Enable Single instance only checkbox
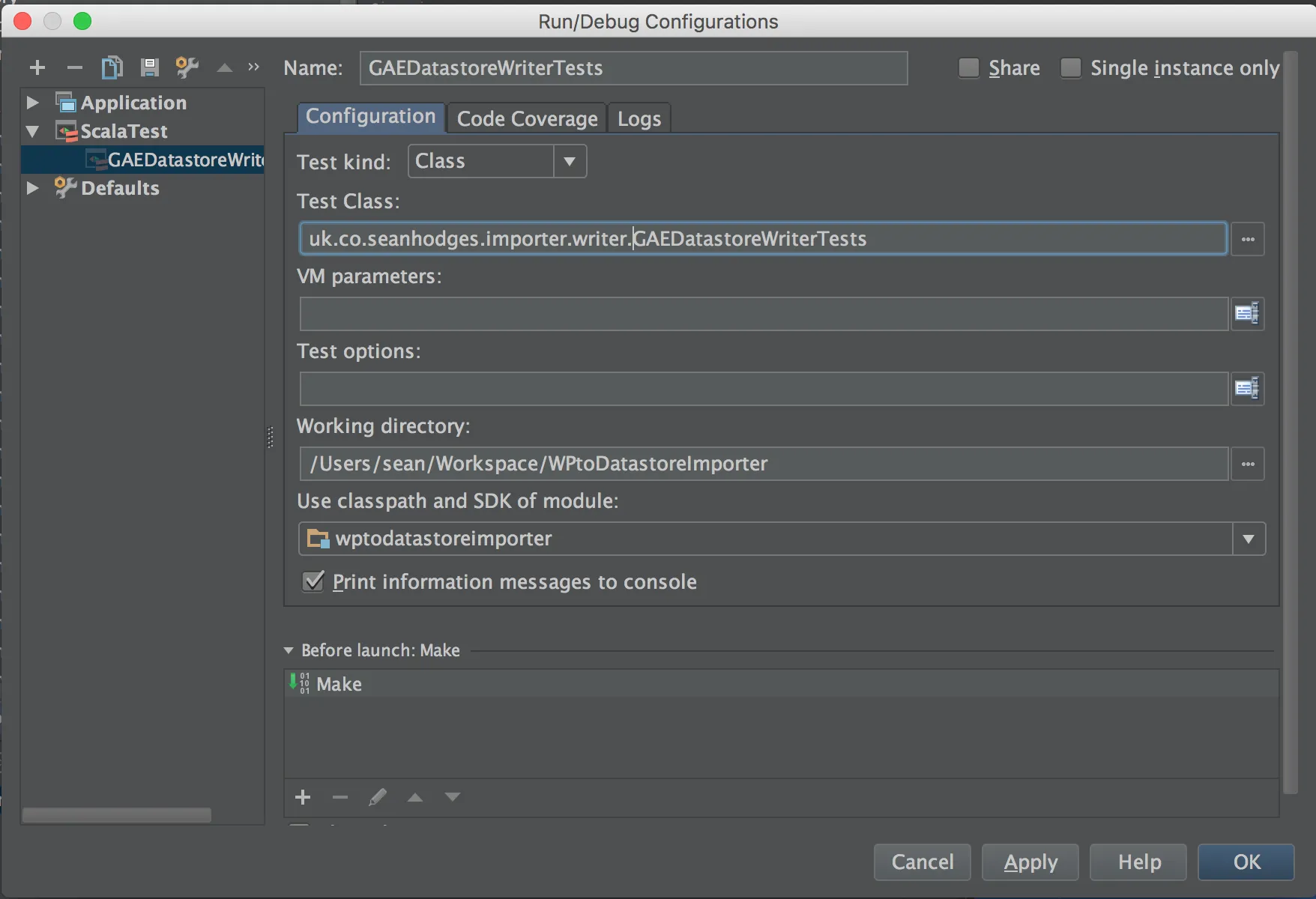Viewport: 1316px width, 899px height. pos(1071,68)
